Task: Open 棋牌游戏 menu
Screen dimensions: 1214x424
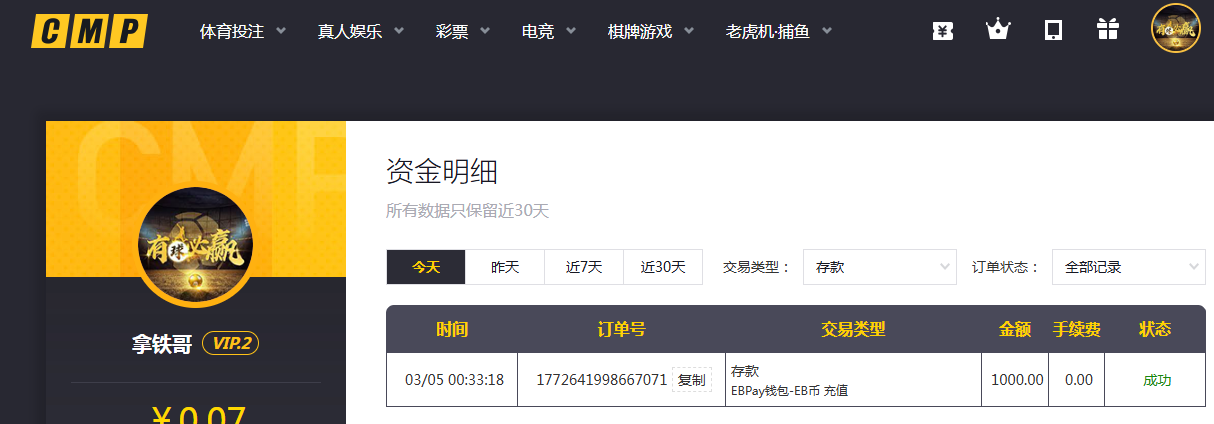Action: (640, 31)
